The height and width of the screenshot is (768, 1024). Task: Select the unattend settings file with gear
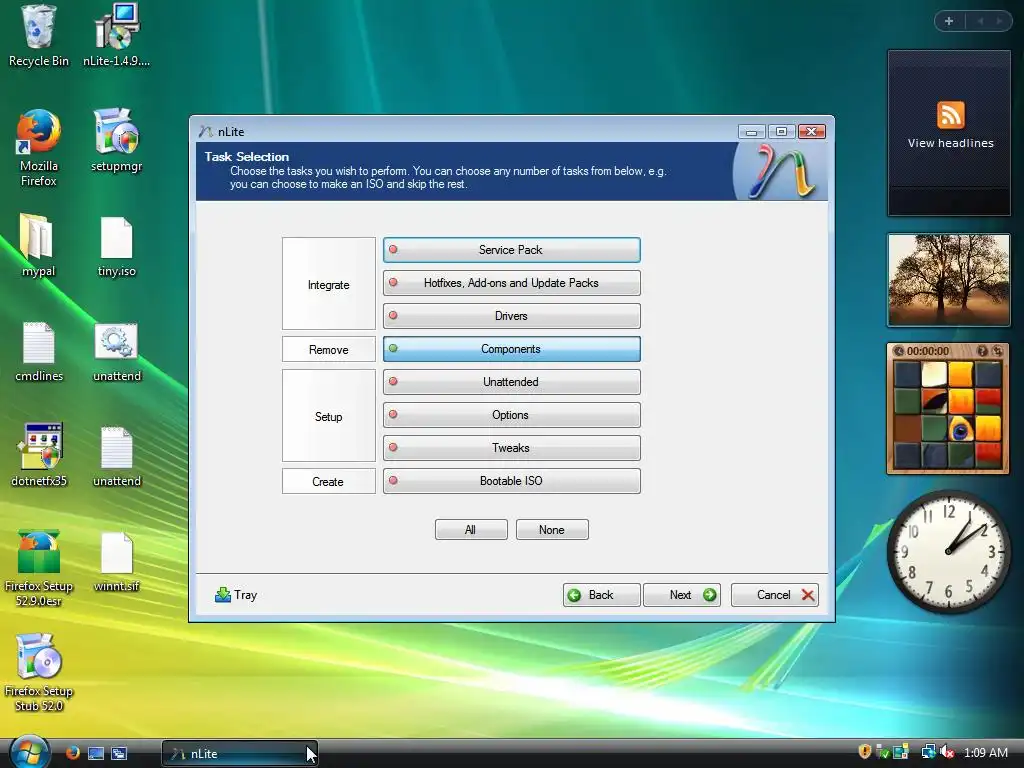116,351
